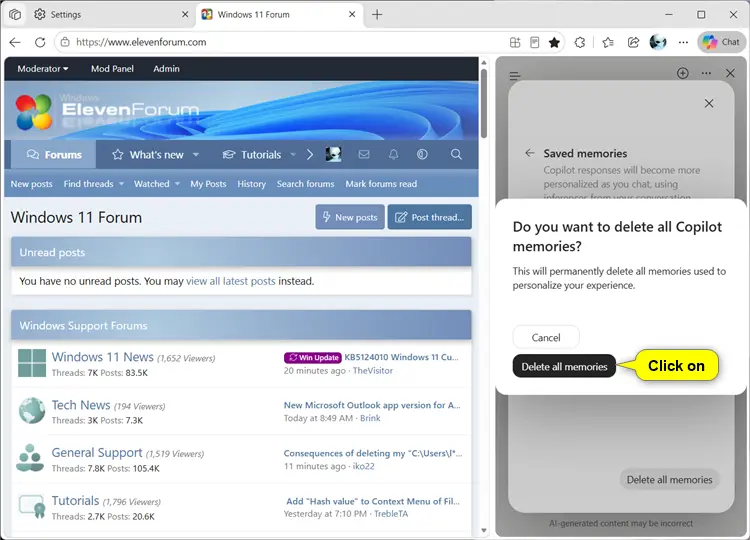The height and width of the screenshot is (540, 750).
Task: Close the Copilot settings panel X
Action: coord(709,103)
